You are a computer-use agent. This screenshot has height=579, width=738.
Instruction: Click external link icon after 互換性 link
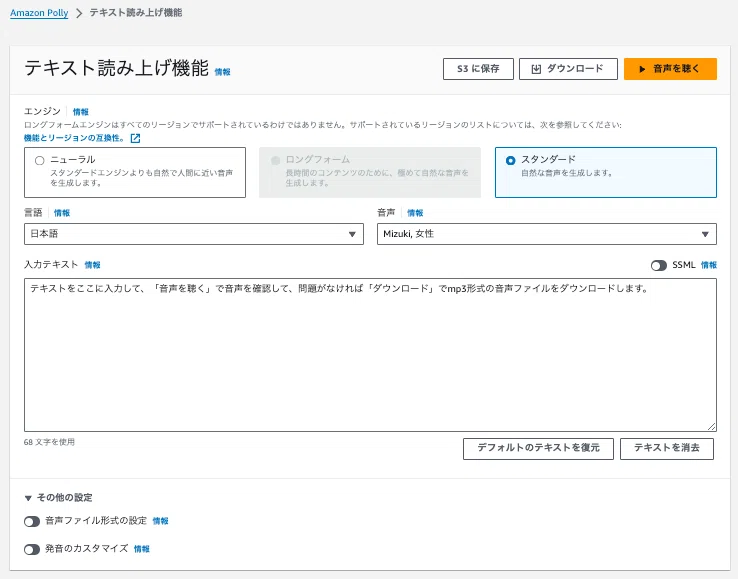pos(135,138)
